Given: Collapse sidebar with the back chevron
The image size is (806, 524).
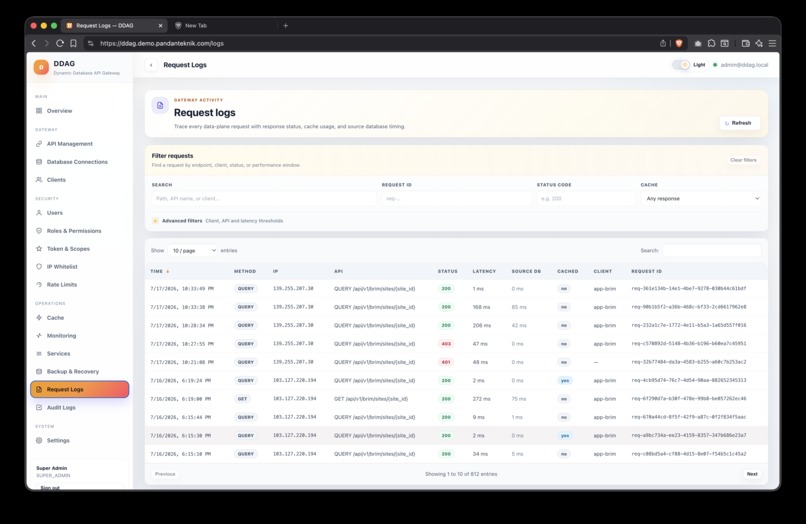Looking at the screenshot, I should (x=151, y=65).
